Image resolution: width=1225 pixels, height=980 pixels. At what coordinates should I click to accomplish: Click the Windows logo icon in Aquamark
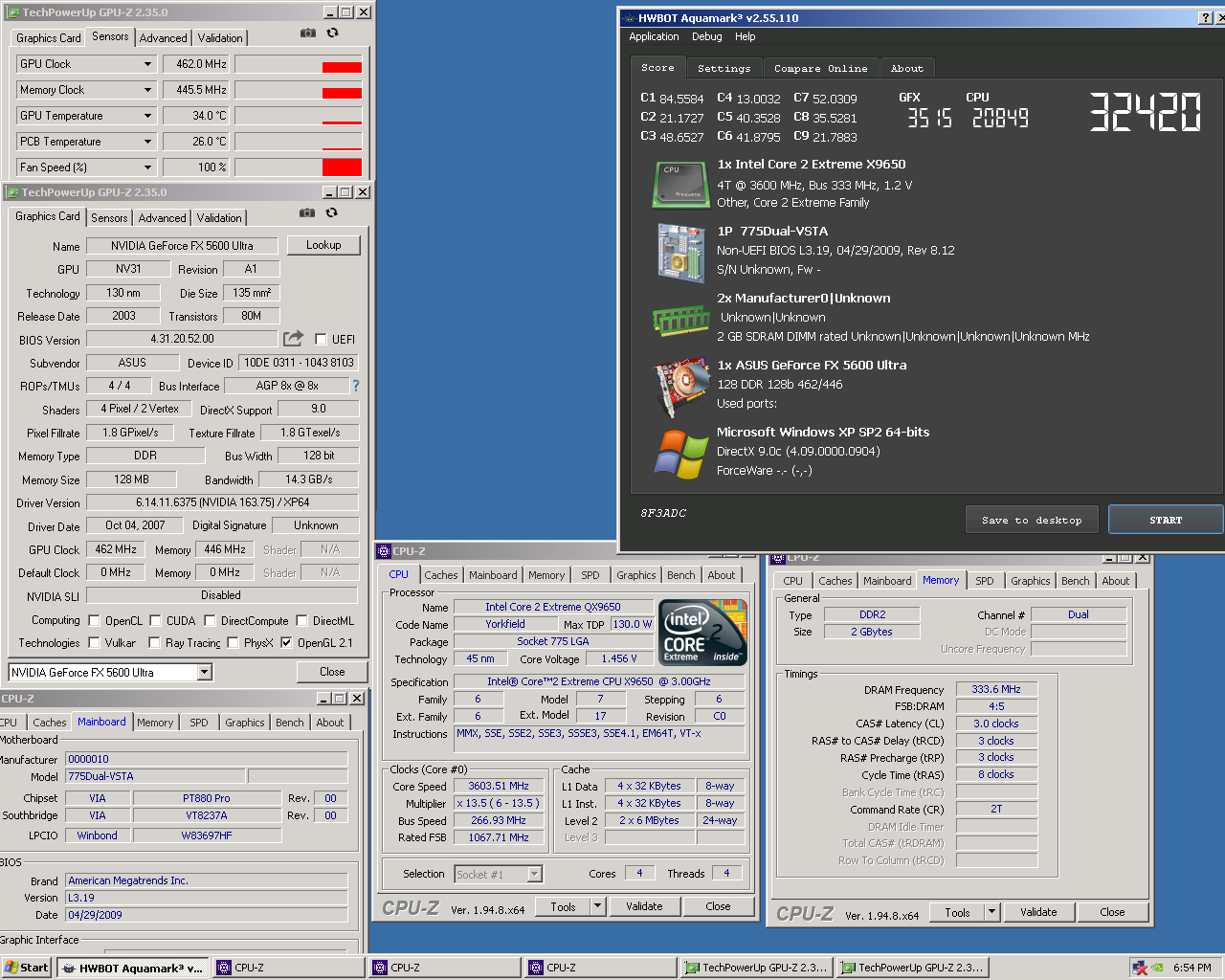[x=680, y=455]
